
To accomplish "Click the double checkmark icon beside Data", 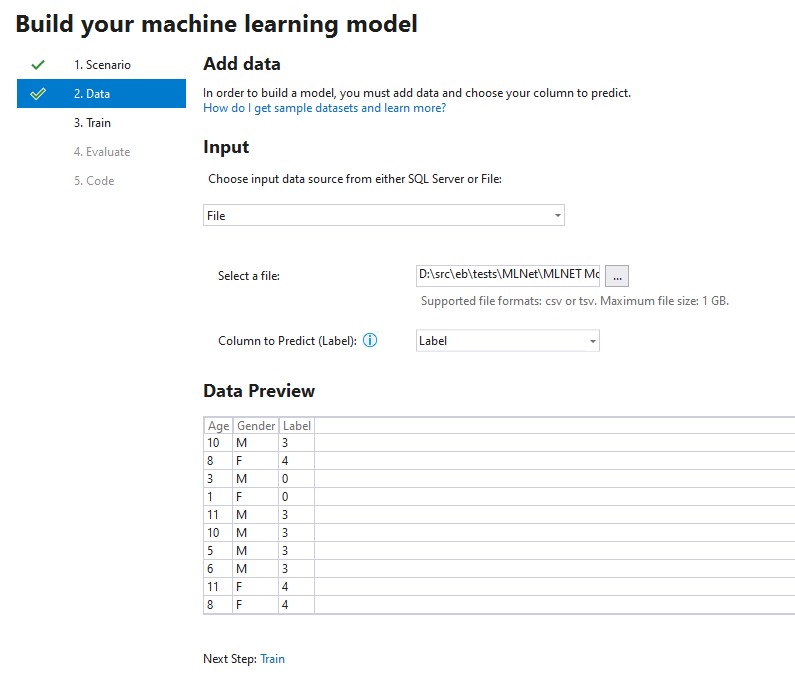I will click(38, 94).
